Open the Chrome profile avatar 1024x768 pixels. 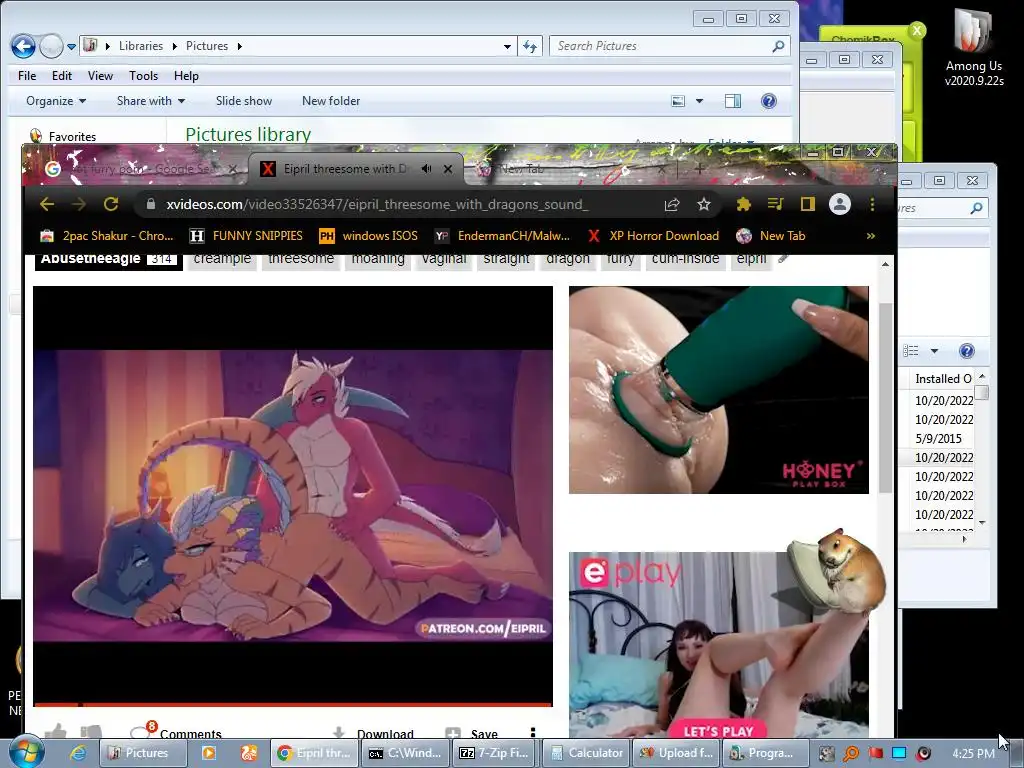[840, 204]
